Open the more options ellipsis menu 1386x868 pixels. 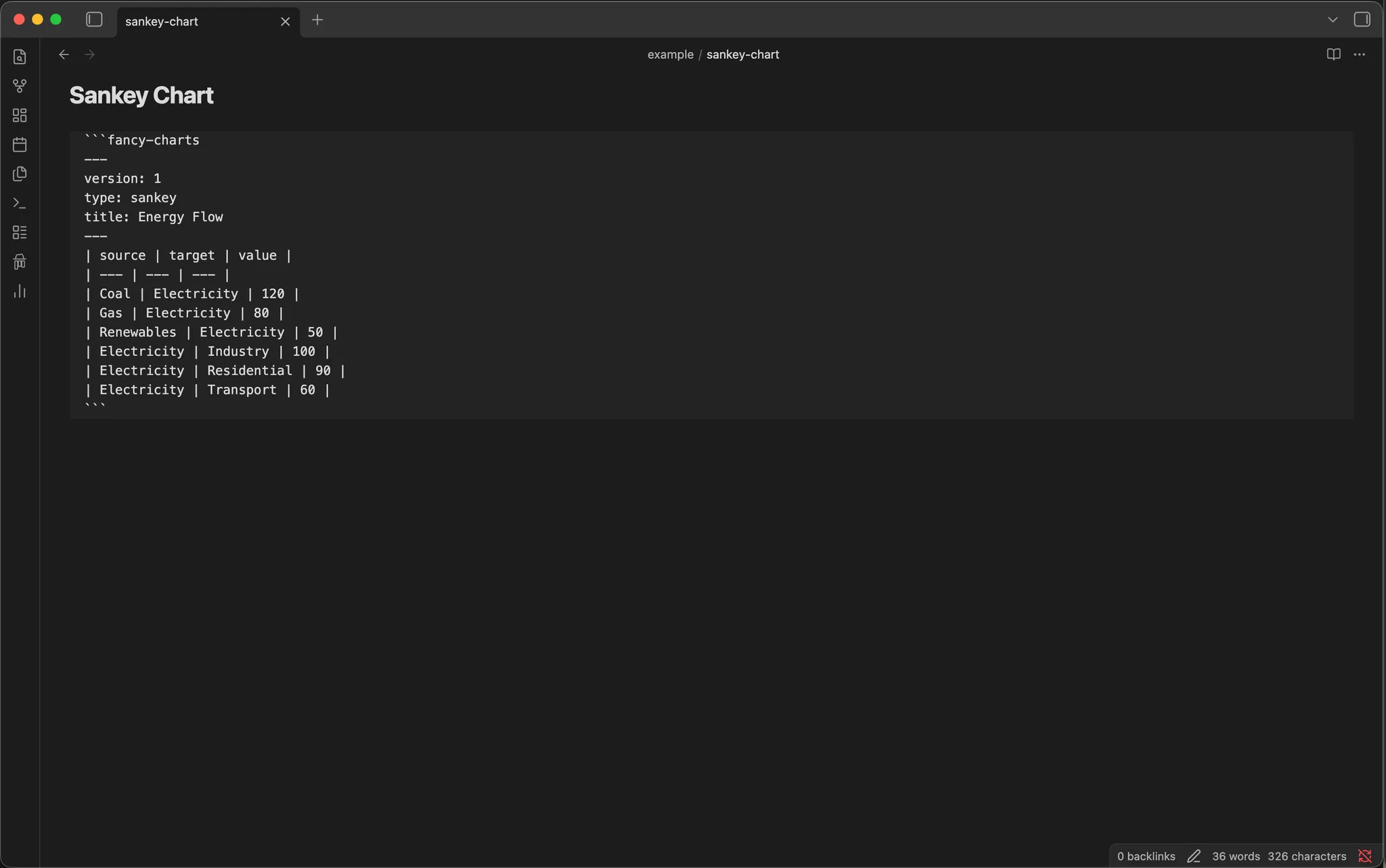coord(1359,55)
